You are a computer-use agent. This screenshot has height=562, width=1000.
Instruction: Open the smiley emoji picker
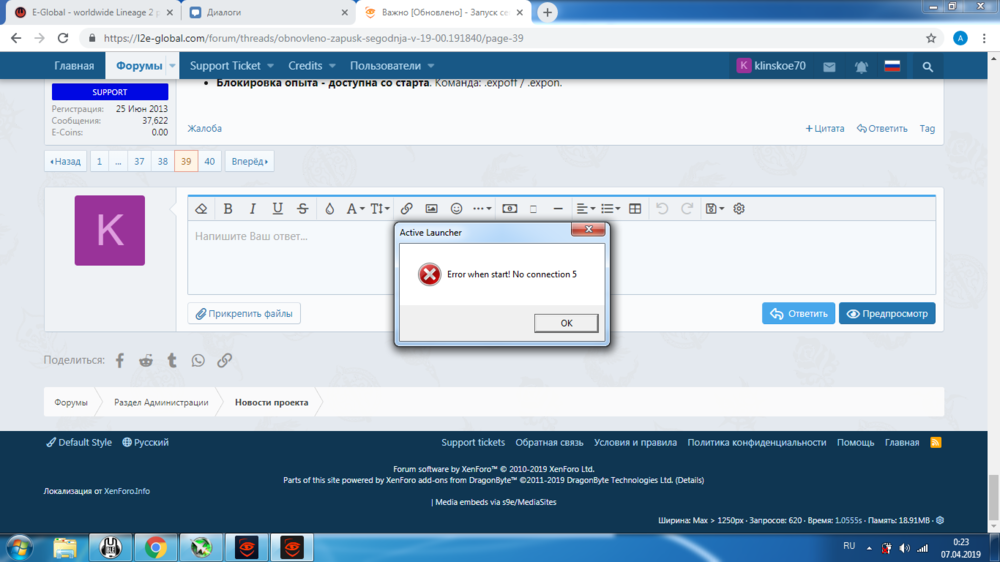click(456, 209)
